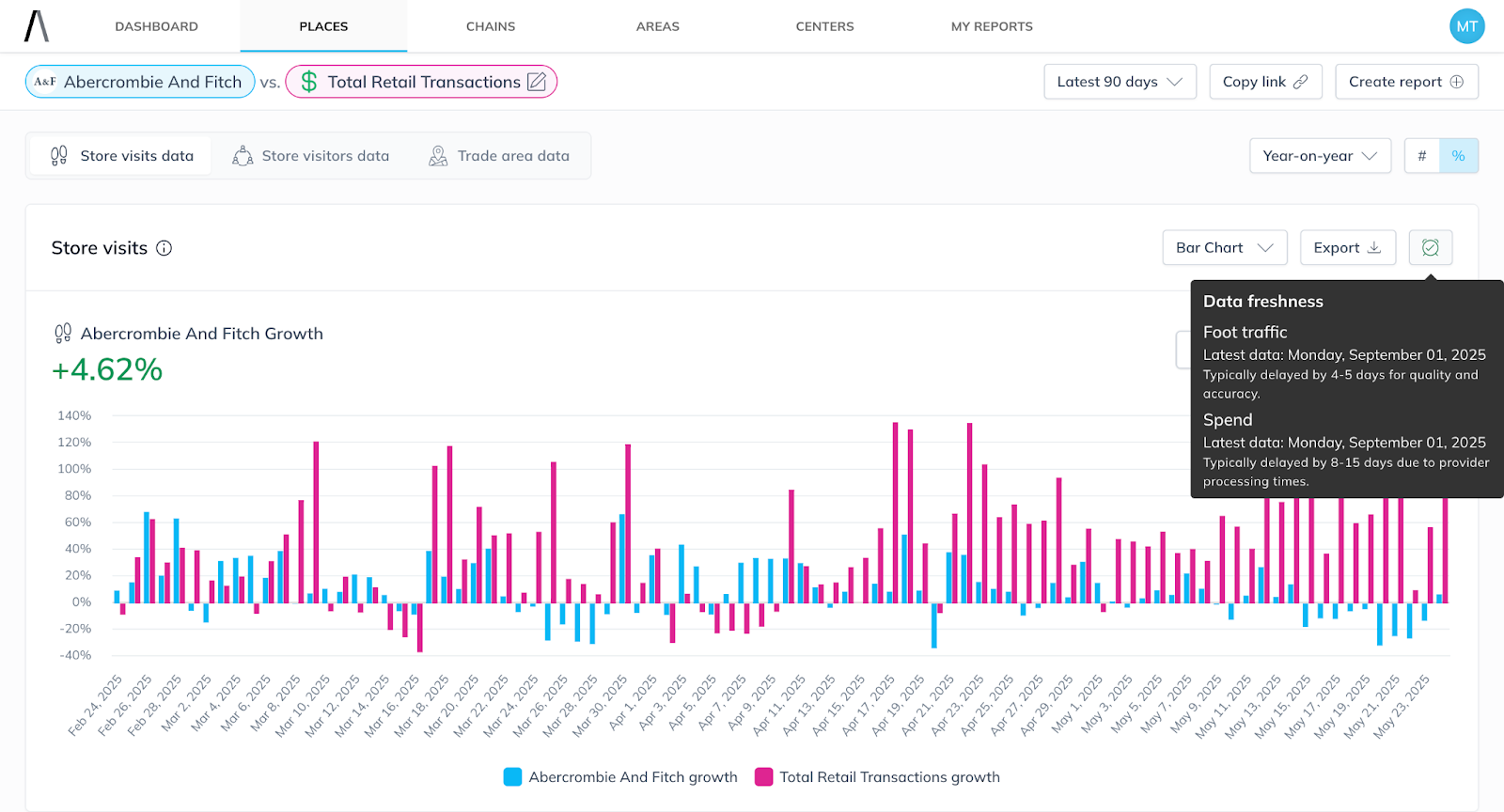Click the Create report button

coord(1406,82)
